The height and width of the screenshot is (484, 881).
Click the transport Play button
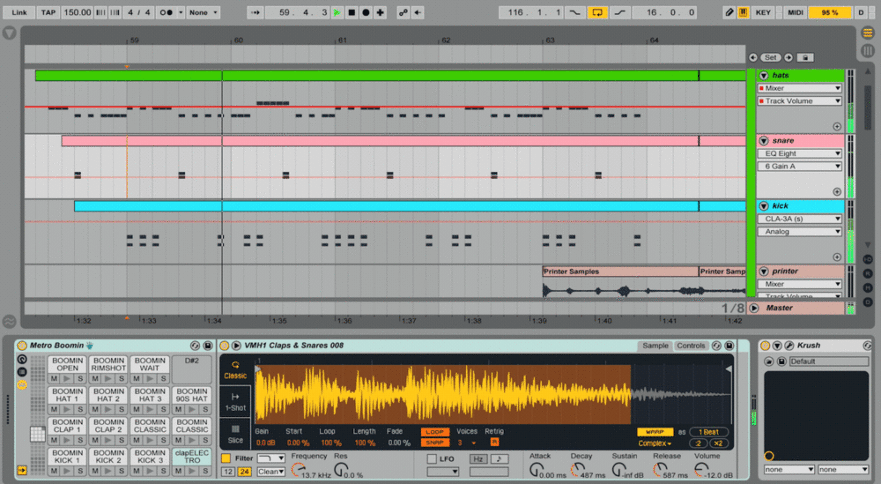(x=337, y=12)
